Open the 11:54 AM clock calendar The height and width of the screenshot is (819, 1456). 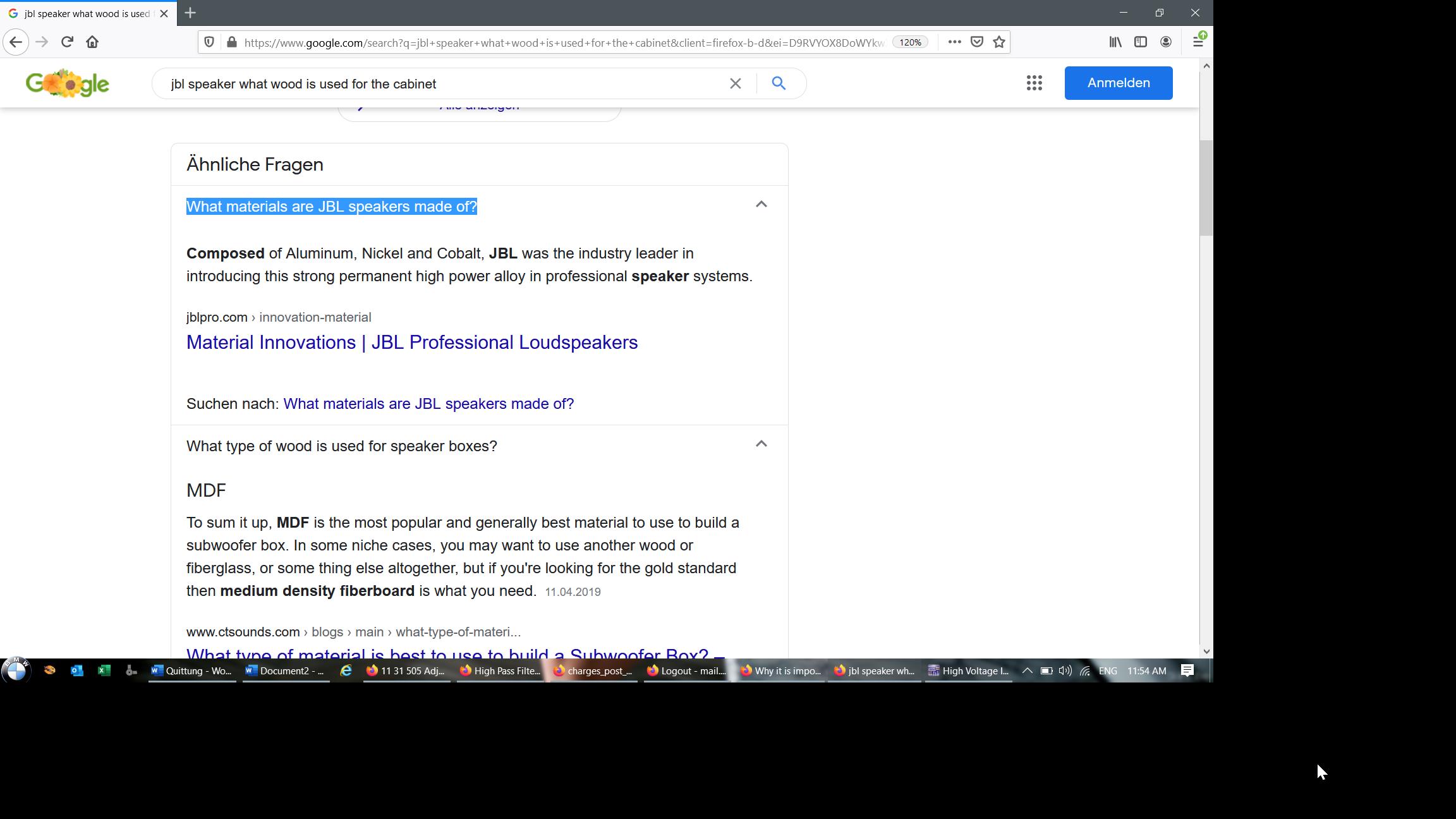1146,670
